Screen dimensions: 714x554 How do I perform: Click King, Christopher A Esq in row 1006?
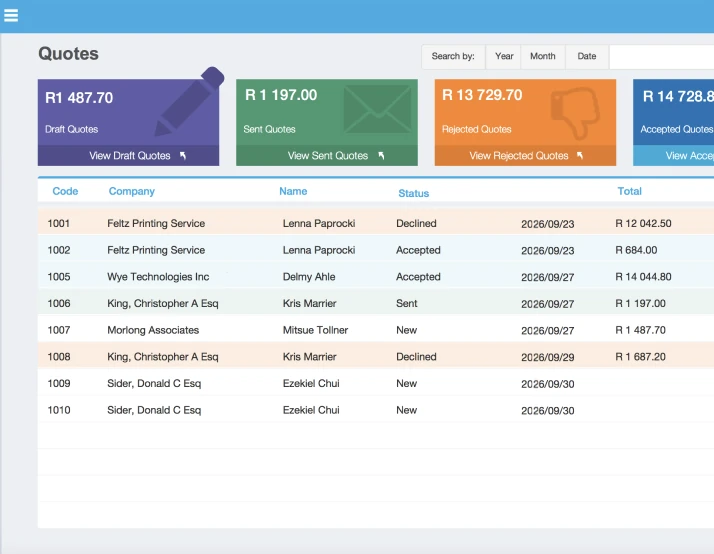coord(163,303)
